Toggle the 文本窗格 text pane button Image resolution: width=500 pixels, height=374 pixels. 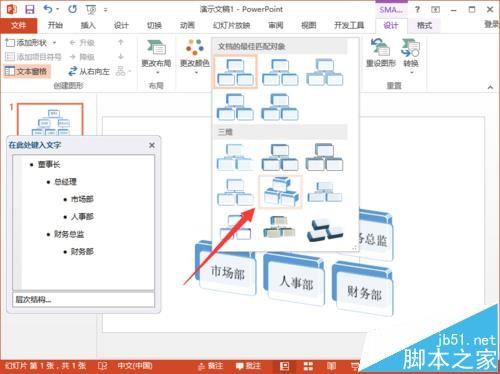(27, 71)
